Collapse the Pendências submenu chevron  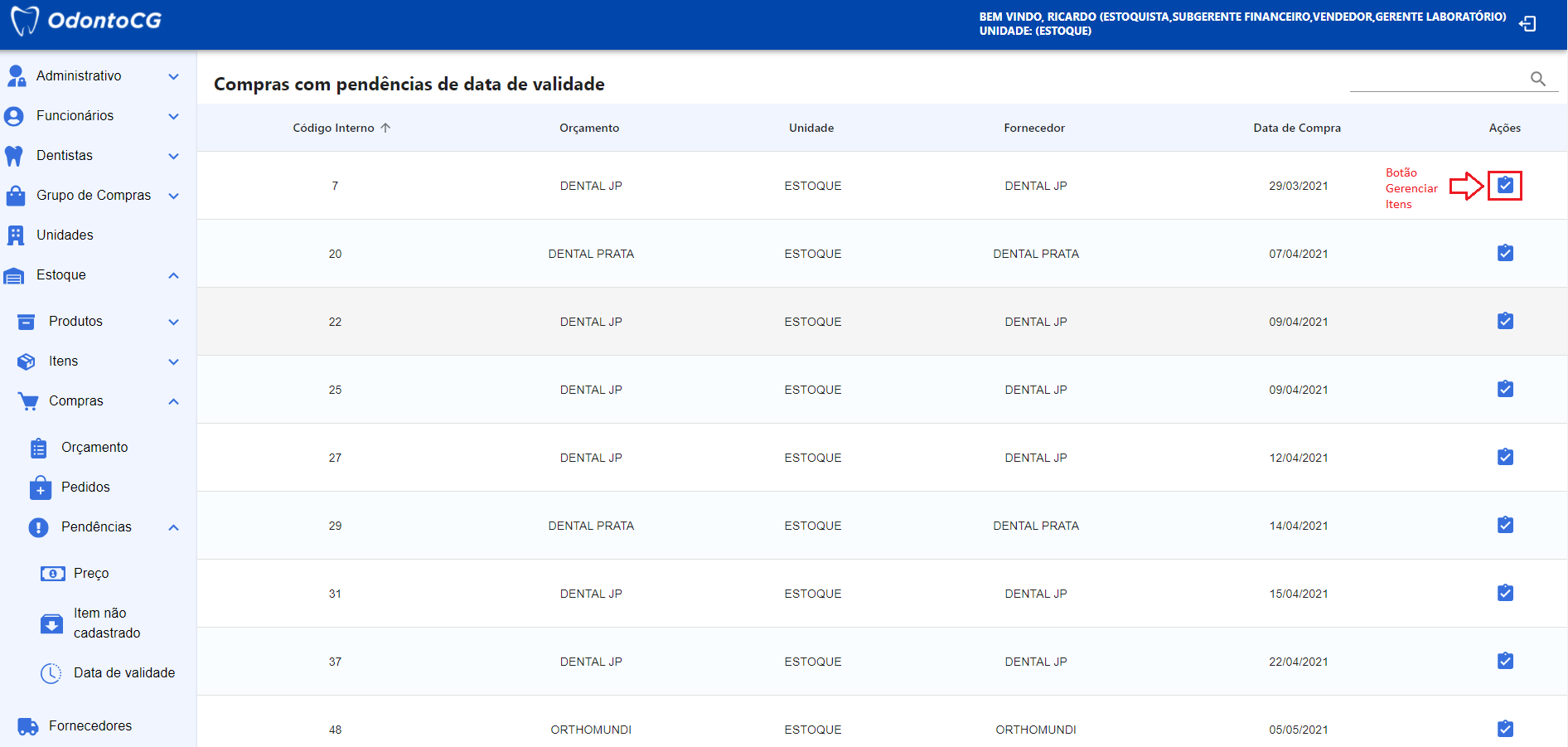pos(173,527)
